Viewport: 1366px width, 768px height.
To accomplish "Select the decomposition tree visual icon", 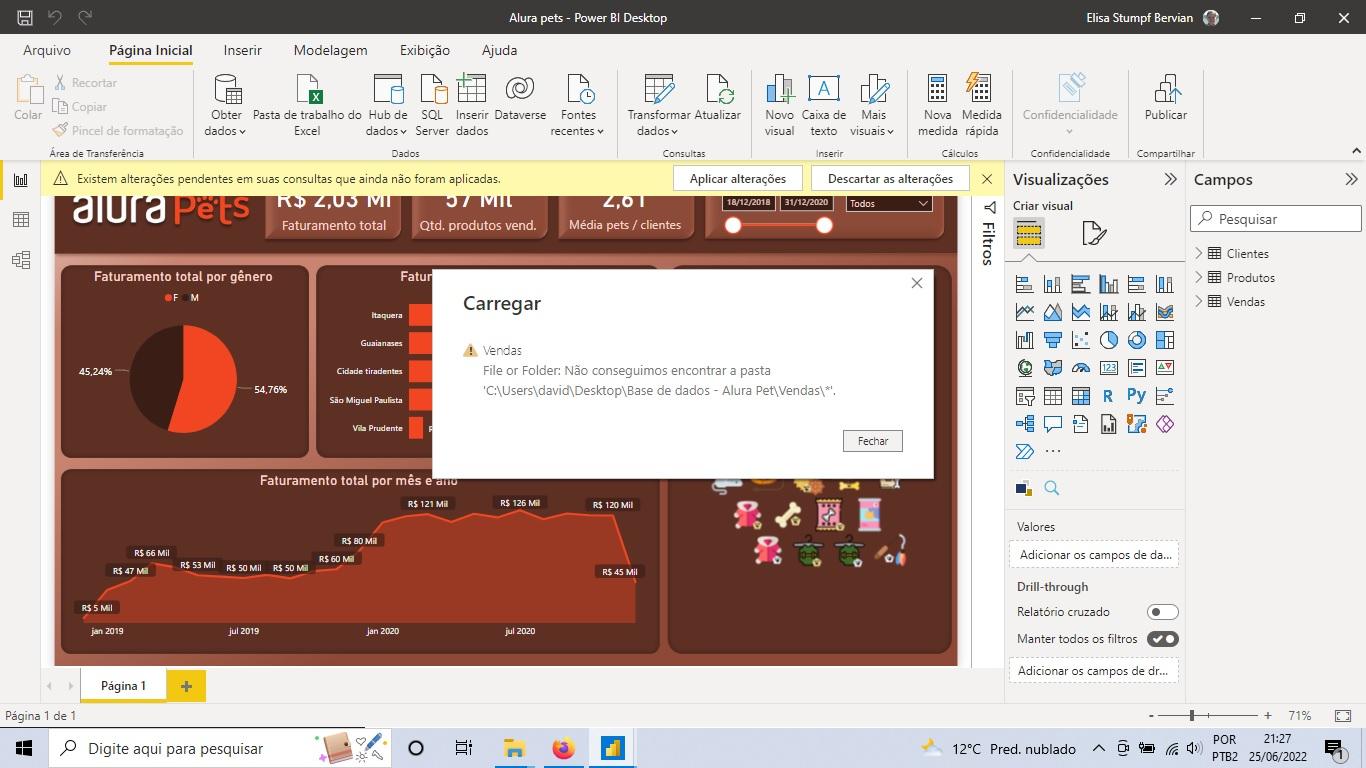I will tap(1024, 424).
